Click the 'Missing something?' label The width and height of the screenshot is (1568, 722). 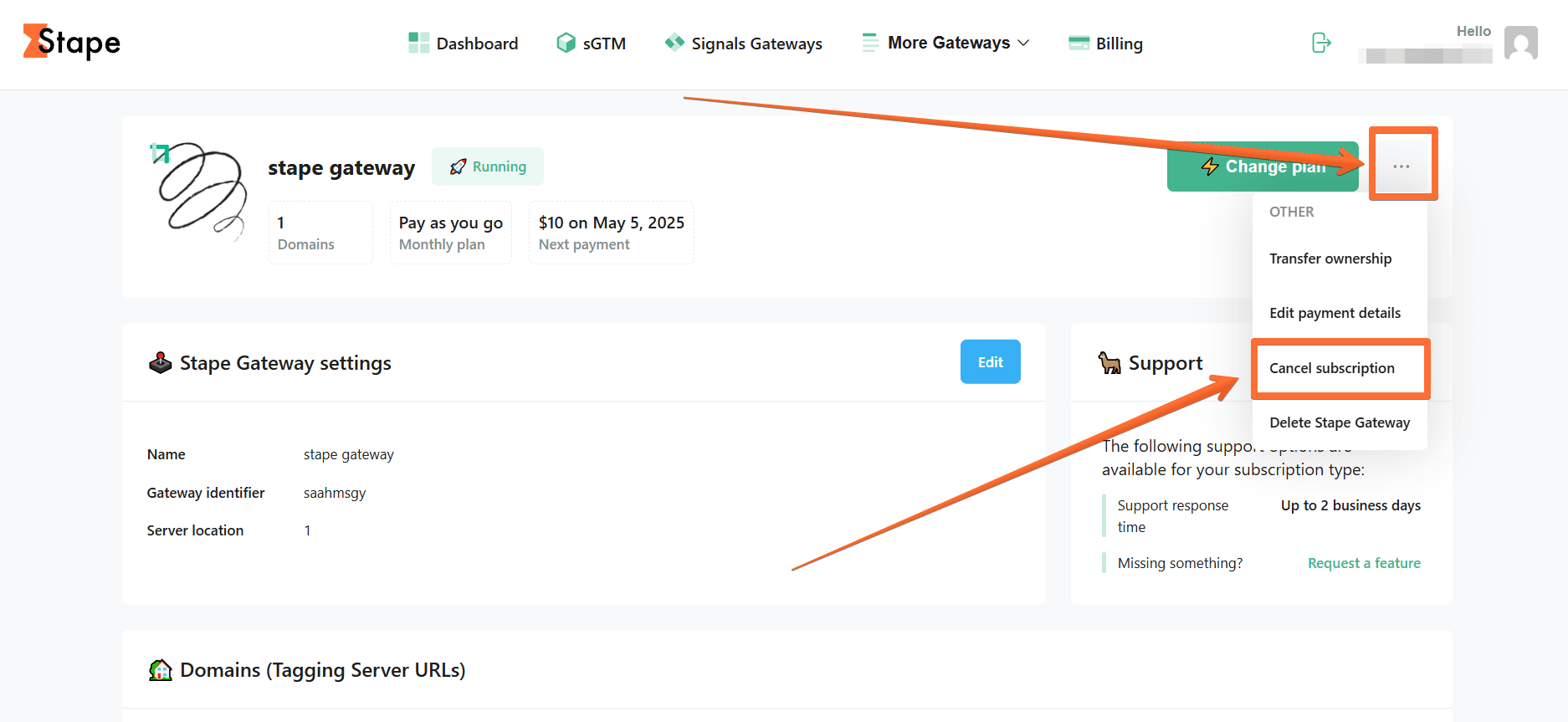pyautogui.click(x=1180, y=563)
